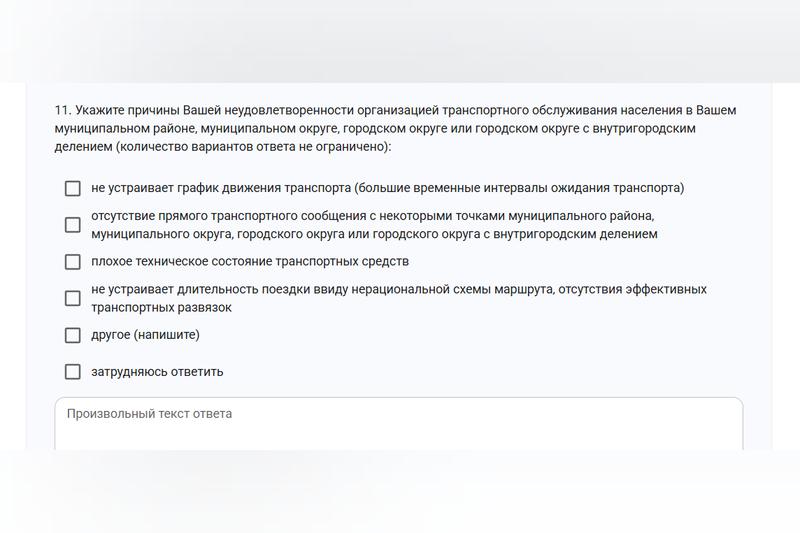Click the question number "11."
800x533 pixels.
pos(62,111)
